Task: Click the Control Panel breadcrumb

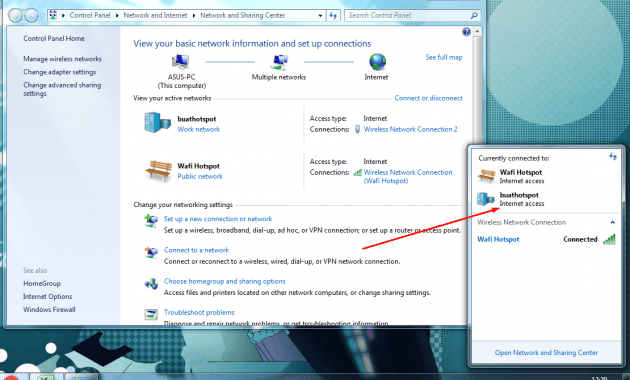Action: click(90, 15)
